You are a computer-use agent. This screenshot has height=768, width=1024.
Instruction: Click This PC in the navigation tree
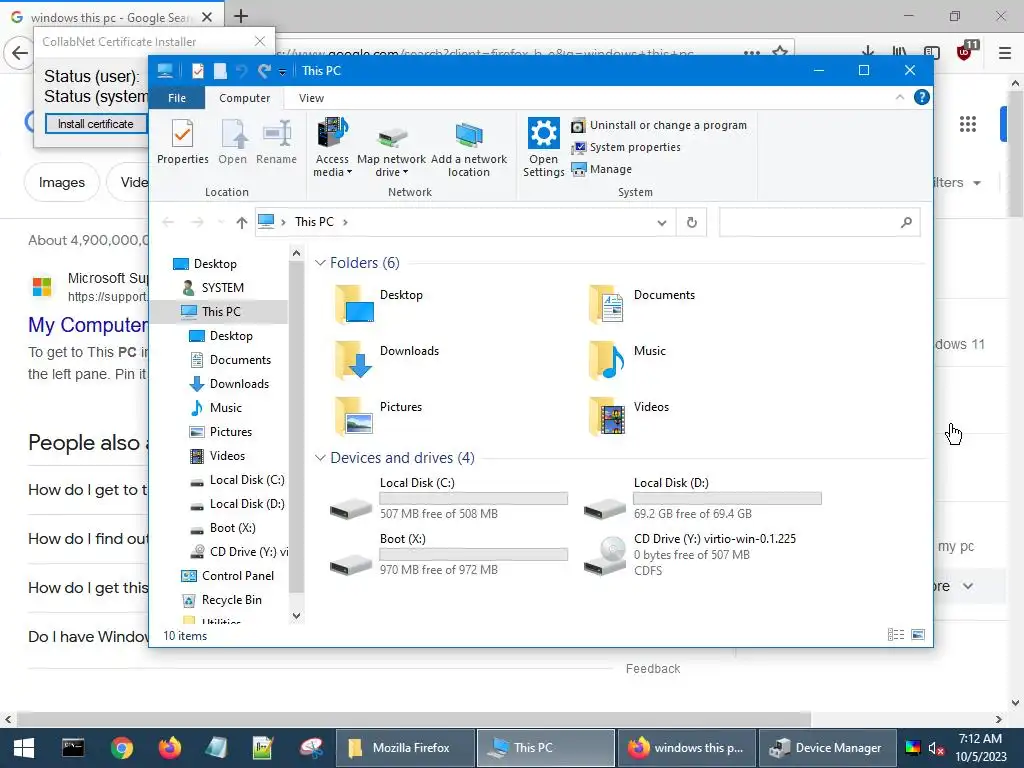221,312
